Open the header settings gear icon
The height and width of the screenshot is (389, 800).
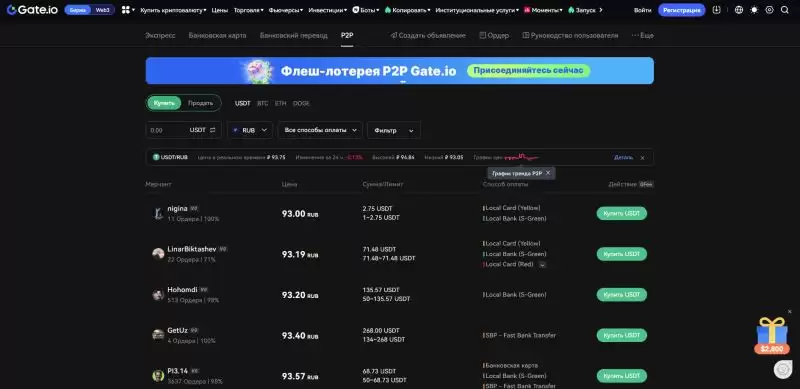click(x=769, y=10)
